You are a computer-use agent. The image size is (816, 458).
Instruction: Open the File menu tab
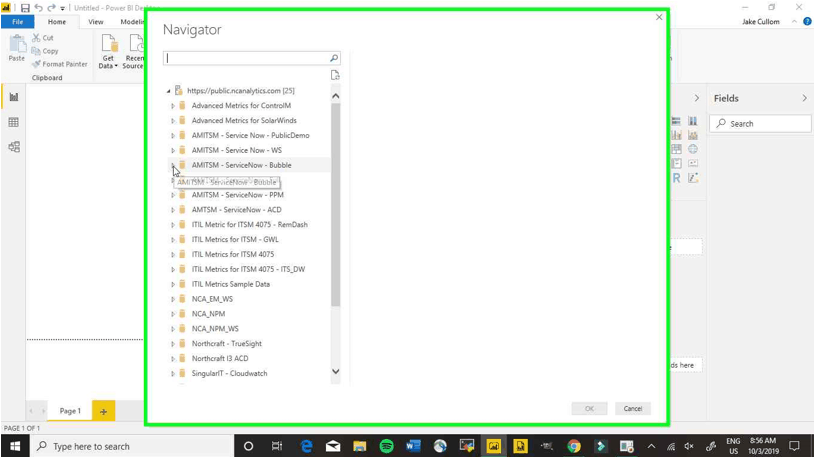[17, 21]
